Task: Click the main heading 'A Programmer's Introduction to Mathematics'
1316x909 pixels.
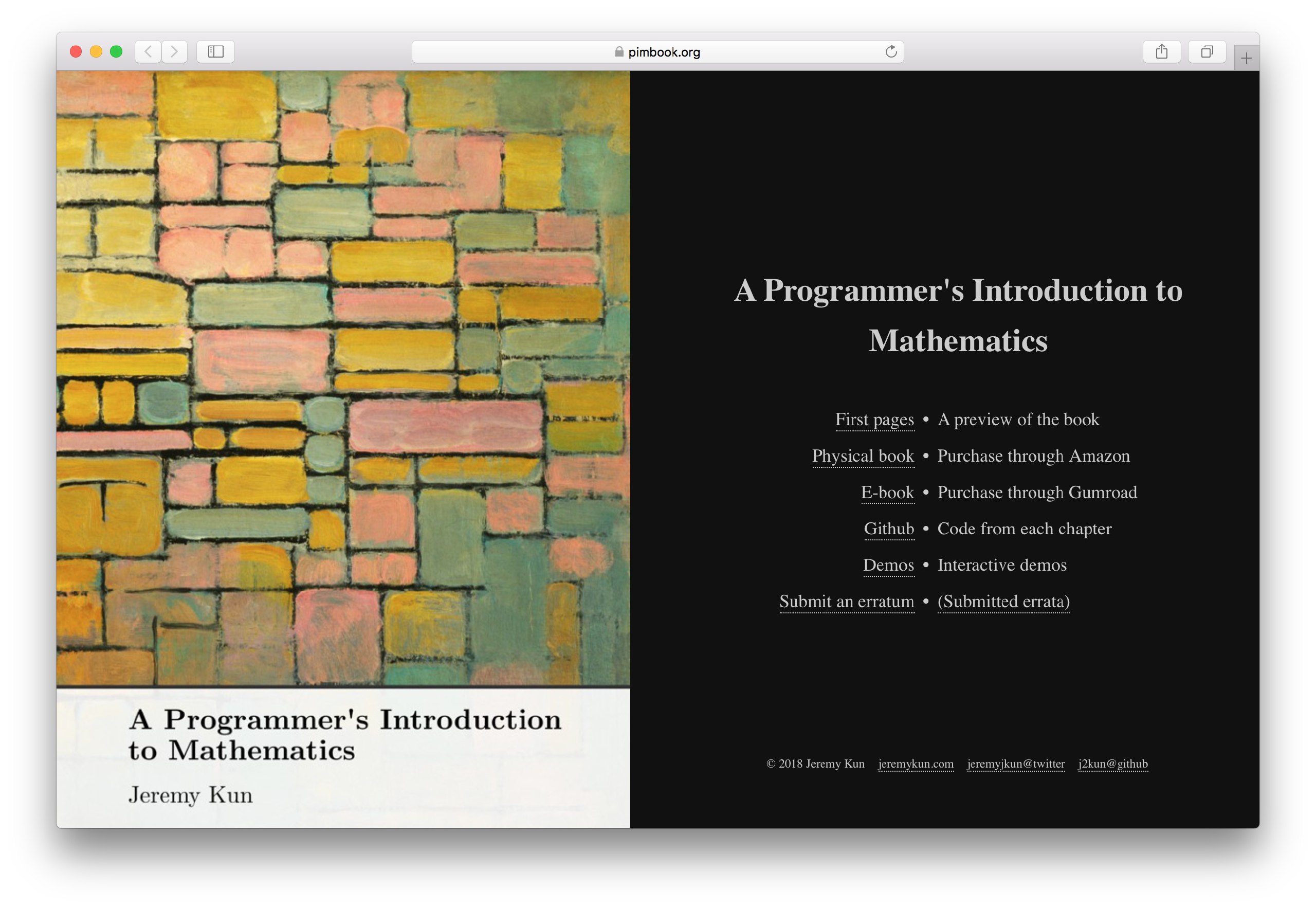Action: point(958,316)
